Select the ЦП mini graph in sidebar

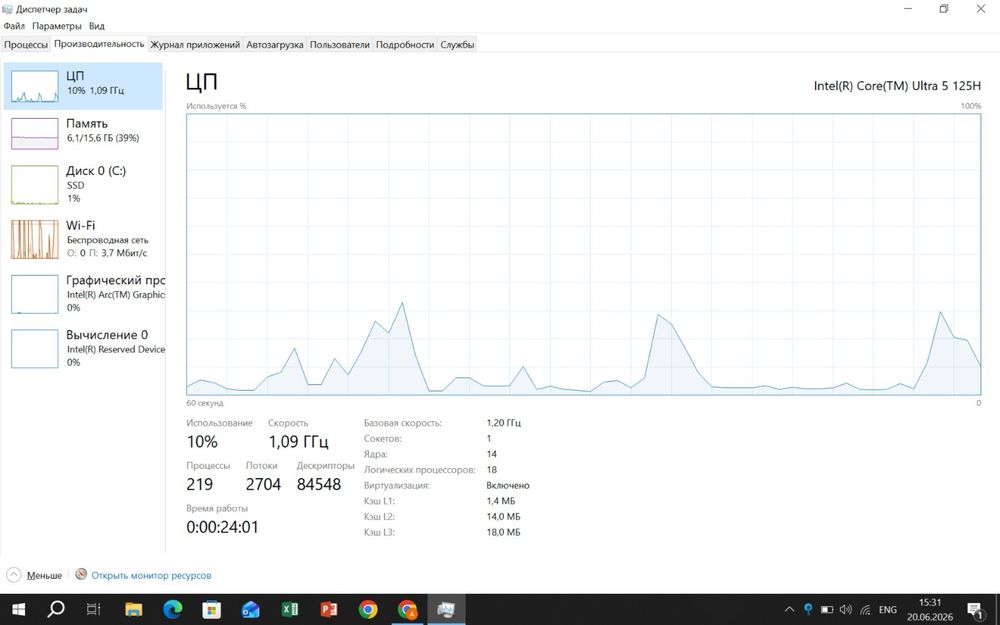tap(34, 86)
